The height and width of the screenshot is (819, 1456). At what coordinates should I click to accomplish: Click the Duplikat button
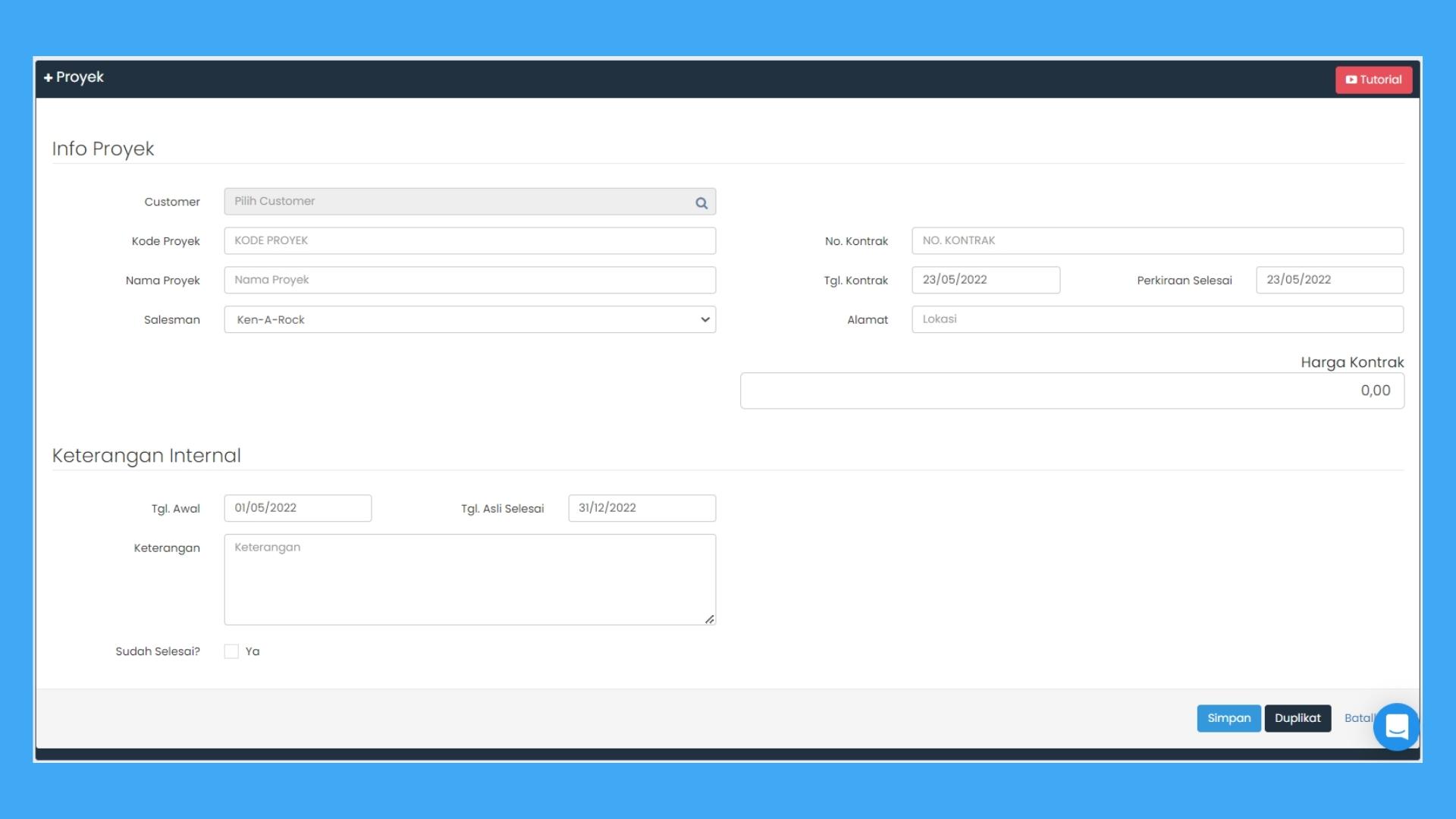click(x=1298, y=719)
